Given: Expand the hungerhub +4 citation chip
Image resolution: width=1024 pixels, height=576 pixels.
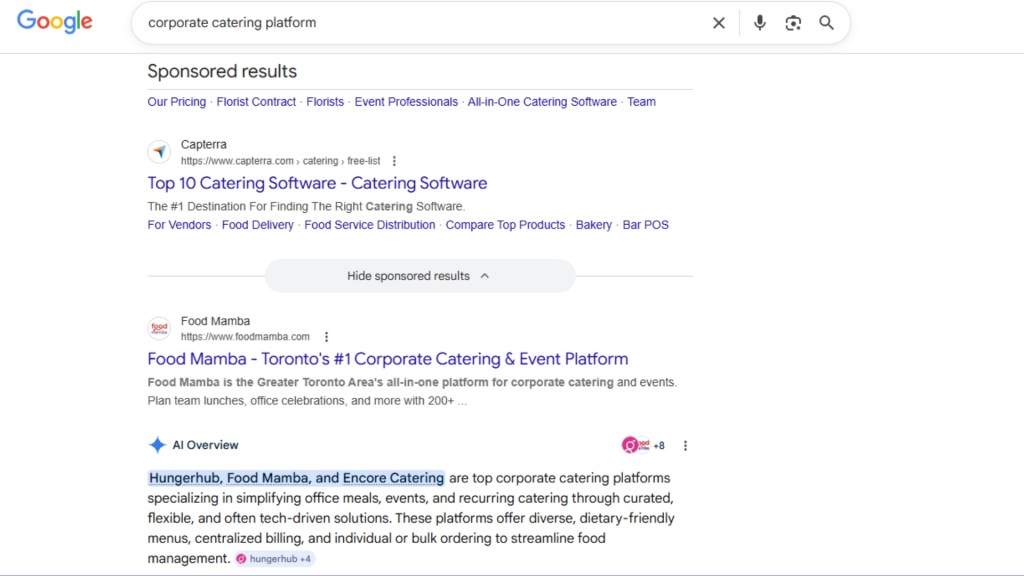Looking at the screenshot, I should [275, 559].
